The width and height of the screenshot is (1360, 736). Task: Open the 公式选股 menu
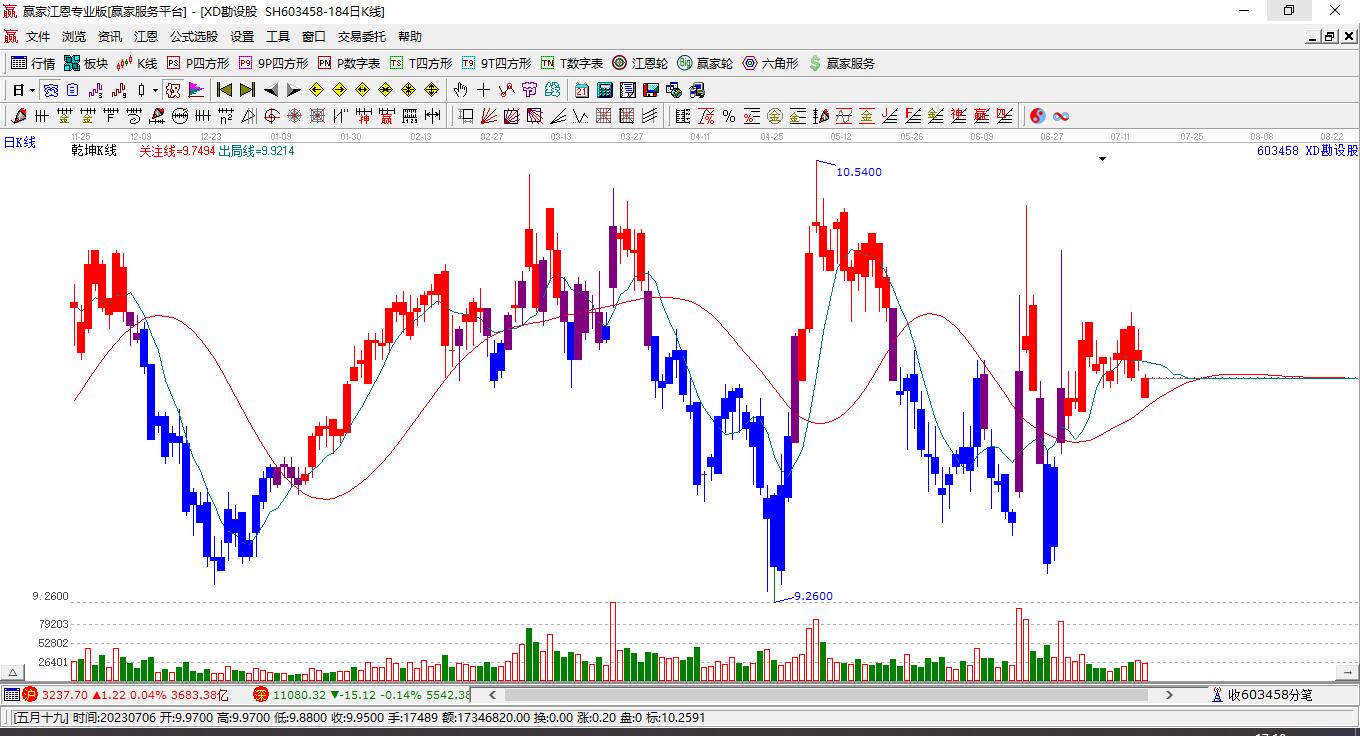193,37
